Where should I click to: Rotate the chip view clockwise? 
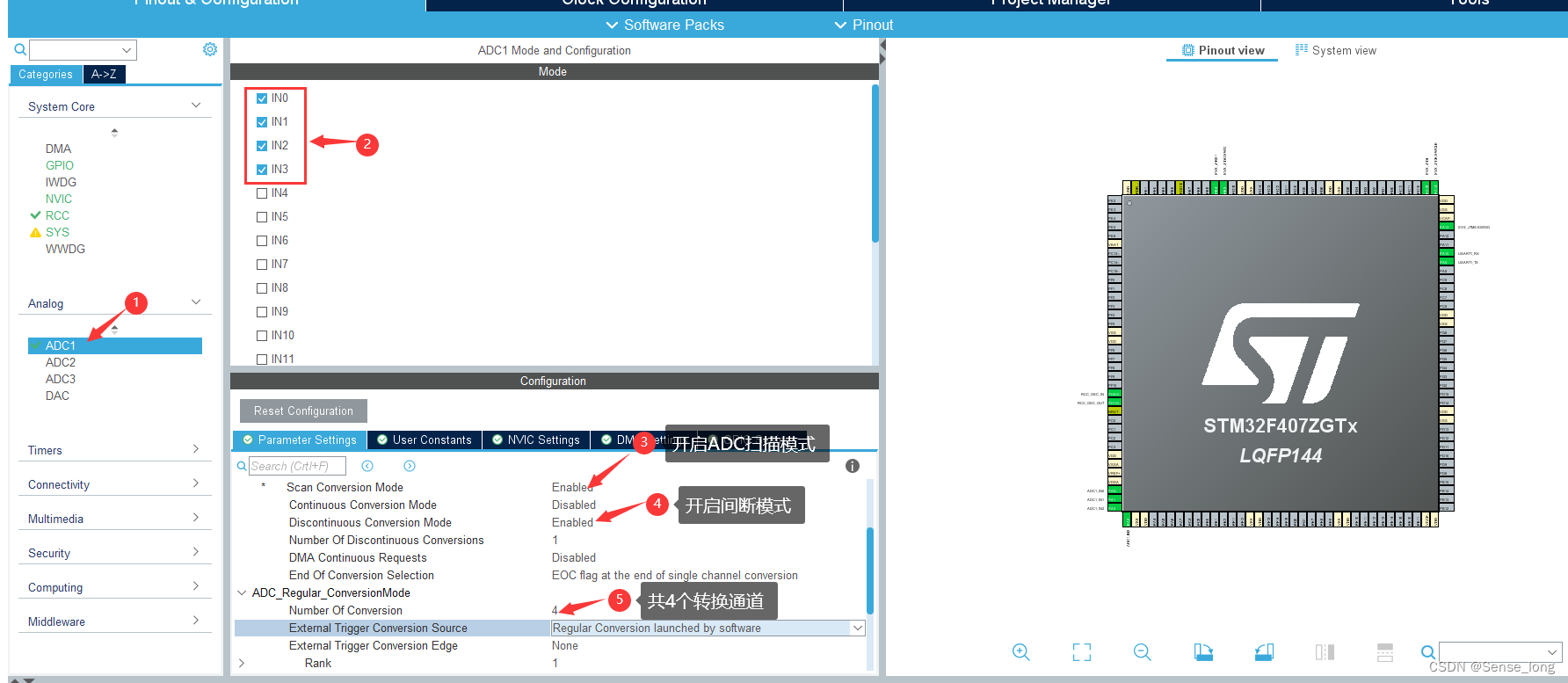[x=1203, y=651]
